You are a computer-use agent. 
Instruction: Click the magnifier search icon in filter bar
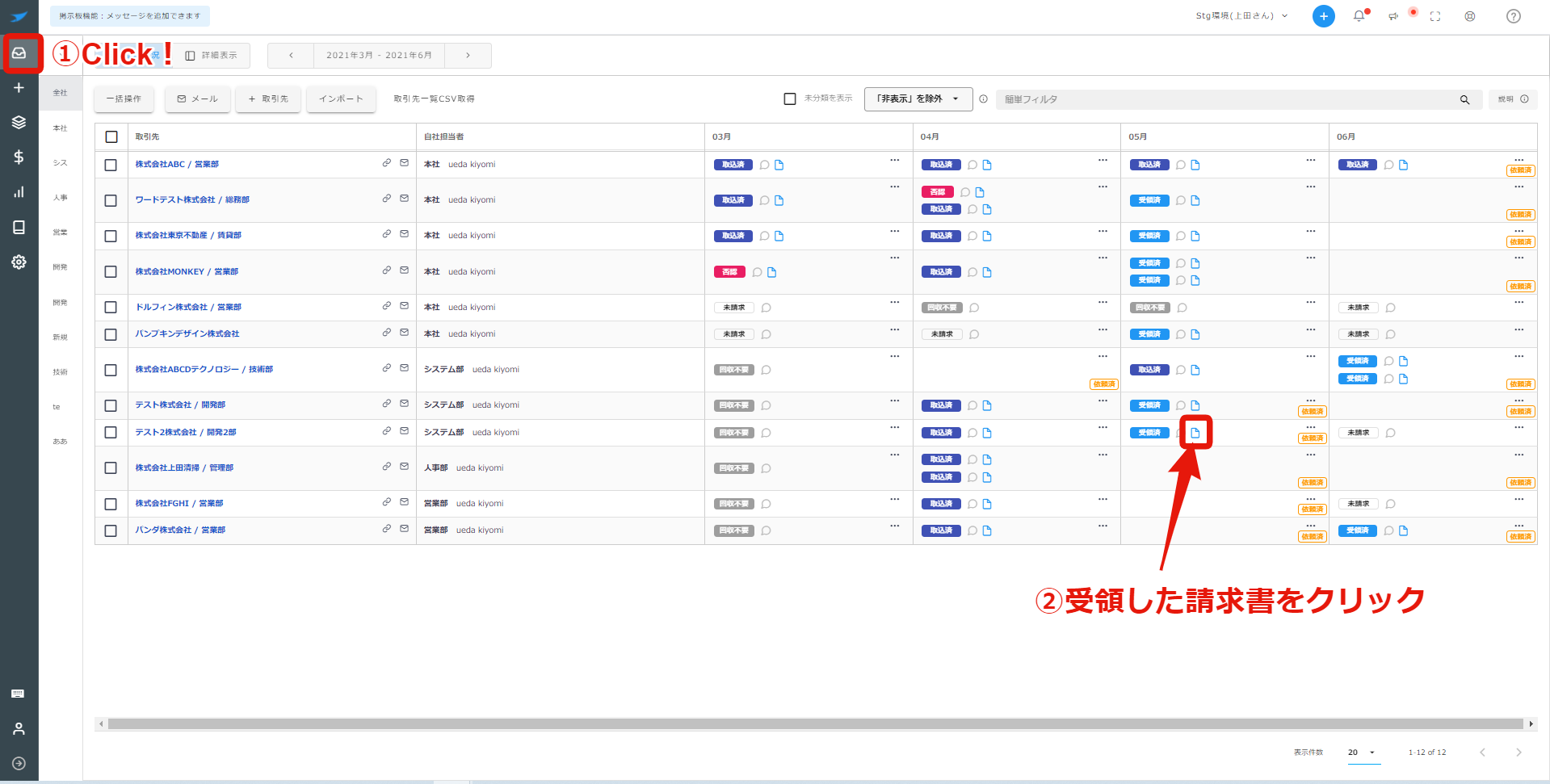pyautogui.click(x=1464, y=100)
